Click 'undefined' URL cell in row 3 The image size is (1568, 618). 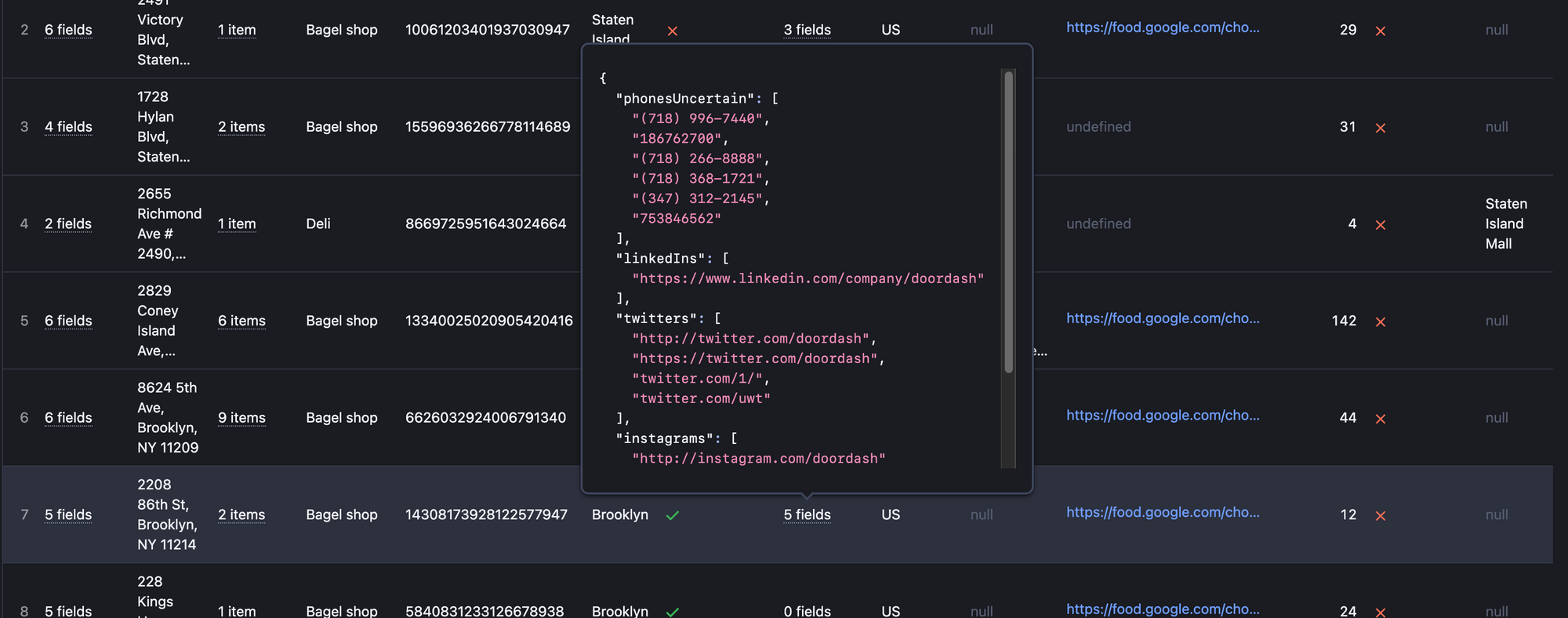point(1098,127)
